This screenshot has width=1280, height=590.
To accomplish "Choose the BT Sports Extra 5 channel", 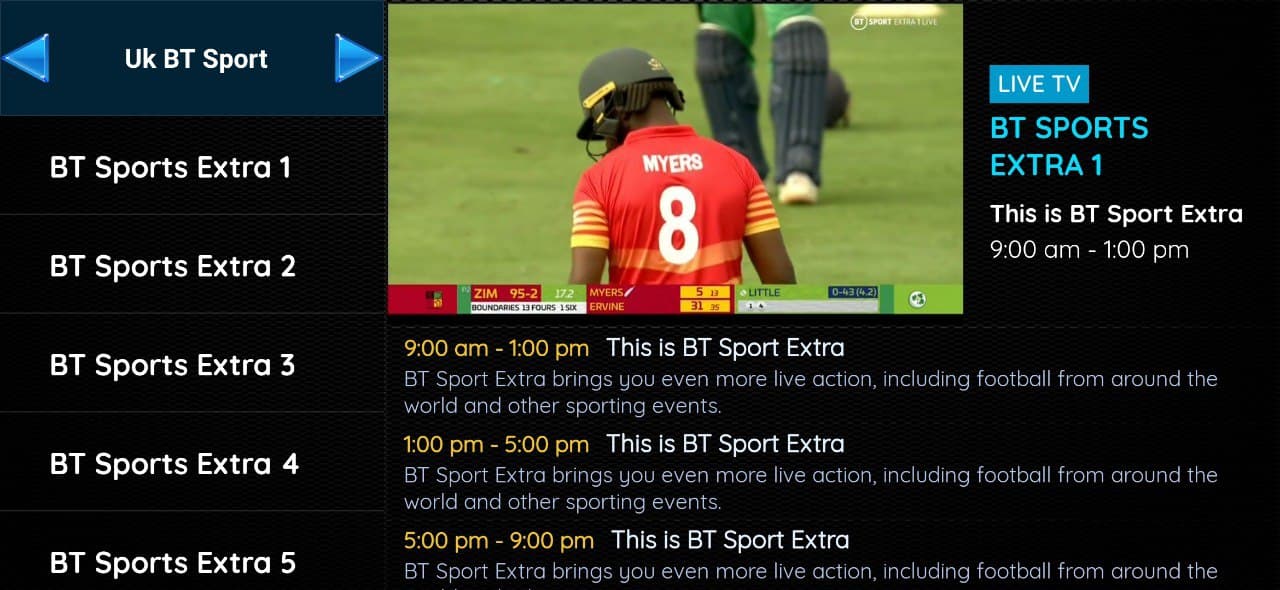I will 192,552.
